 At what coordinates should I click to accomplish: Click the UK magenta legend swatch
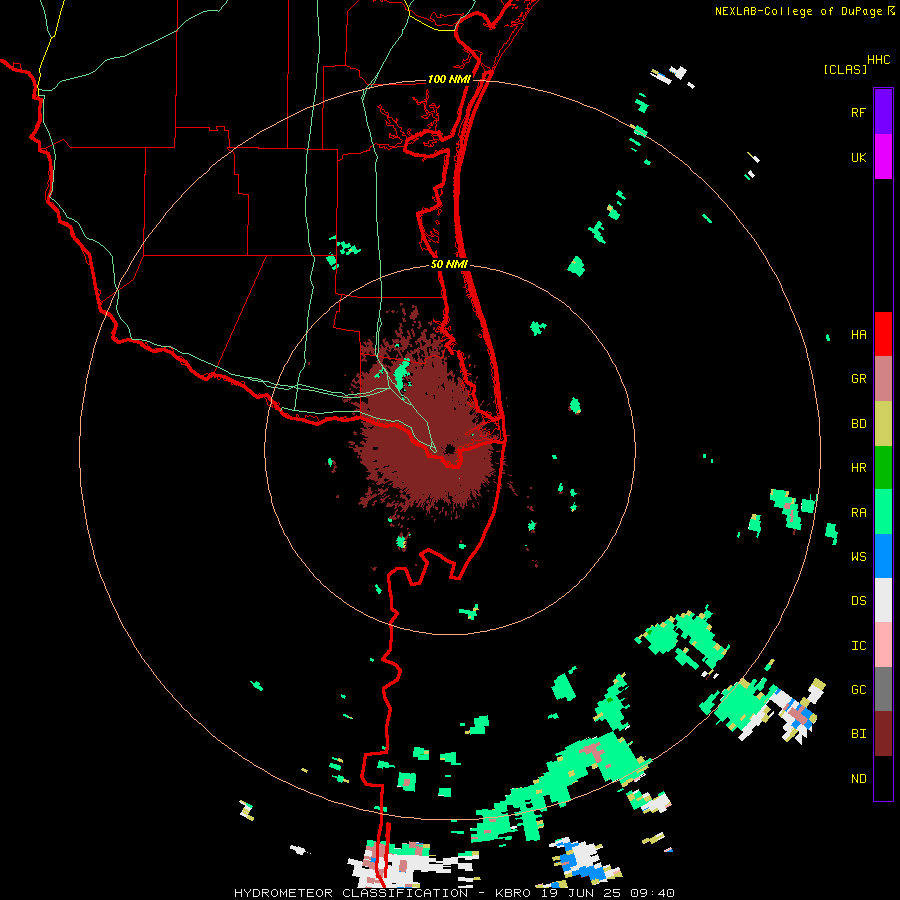[x=883, y=157]
